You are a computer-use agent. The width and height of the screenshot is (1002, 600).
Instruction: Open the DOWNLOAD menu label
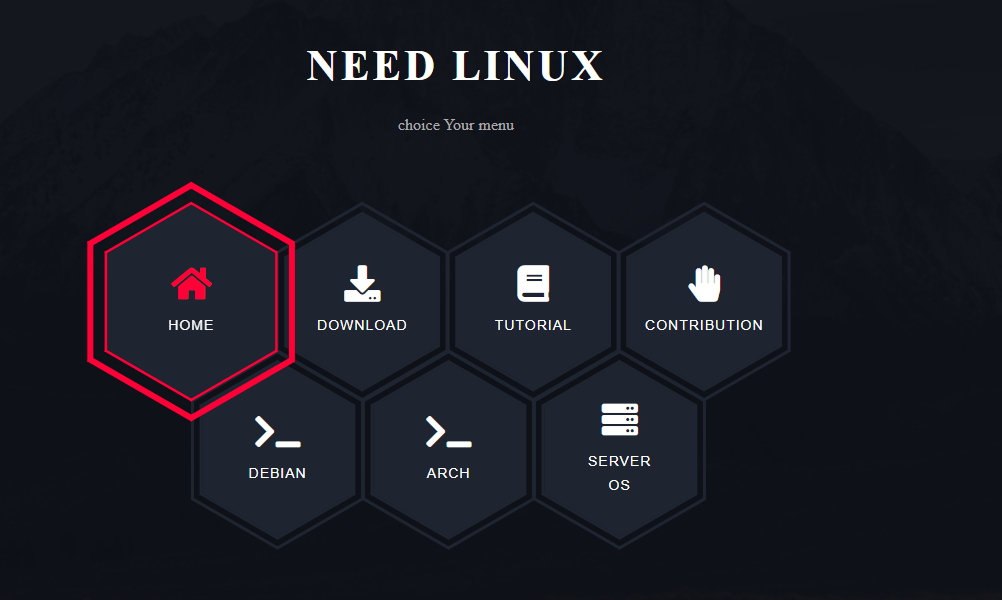click(x=362, y=325)
